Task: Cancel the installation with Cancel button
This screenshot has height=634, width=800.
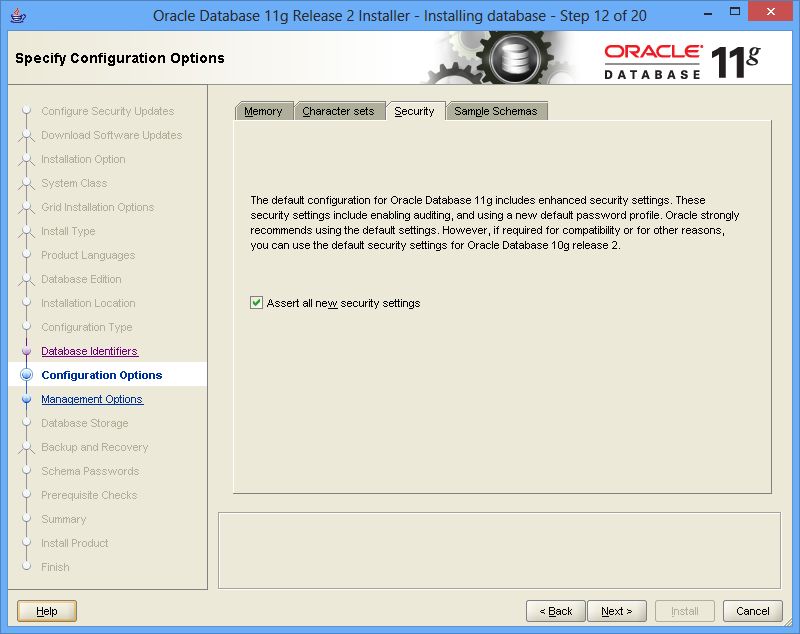Action: click(x=753, y=611)
